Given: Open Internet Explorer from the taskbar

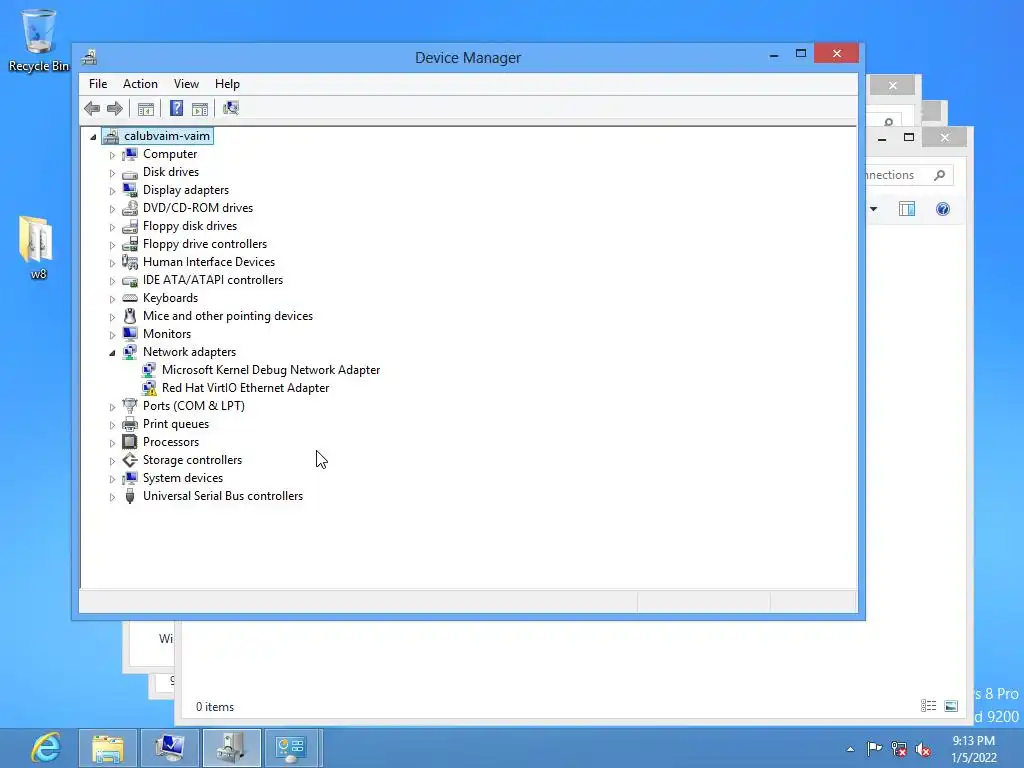Looking at the screenshot, I should pyautogui.click(x=46, y=748).
